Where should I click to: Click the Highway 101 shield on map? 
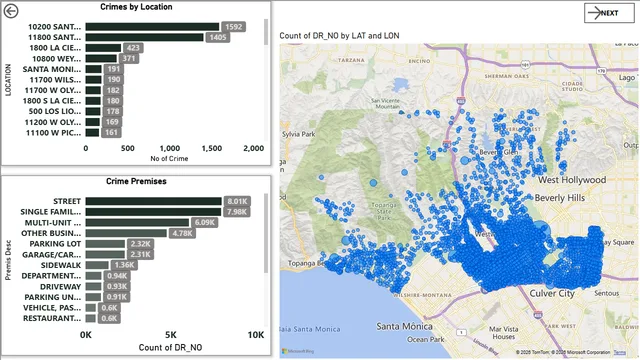[x=526, y=65]
